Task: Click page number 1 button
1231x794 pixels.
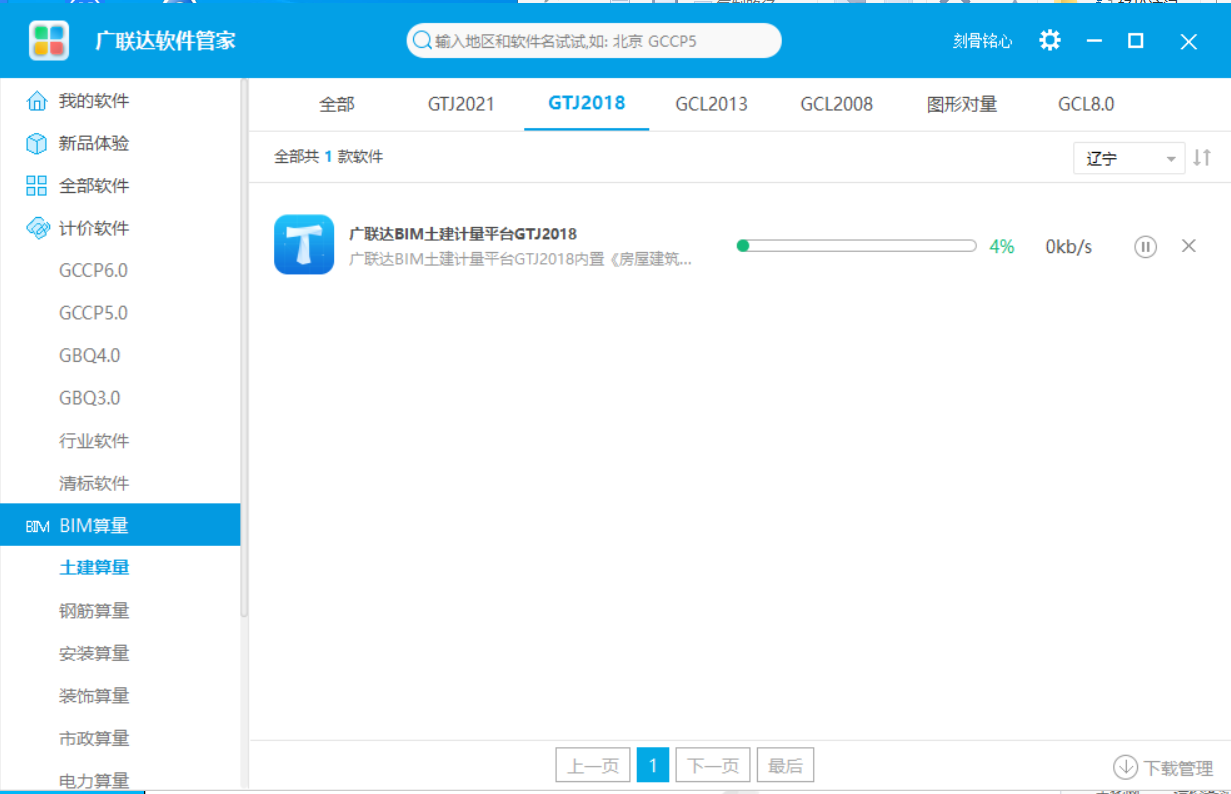Action: coord(653,766)
